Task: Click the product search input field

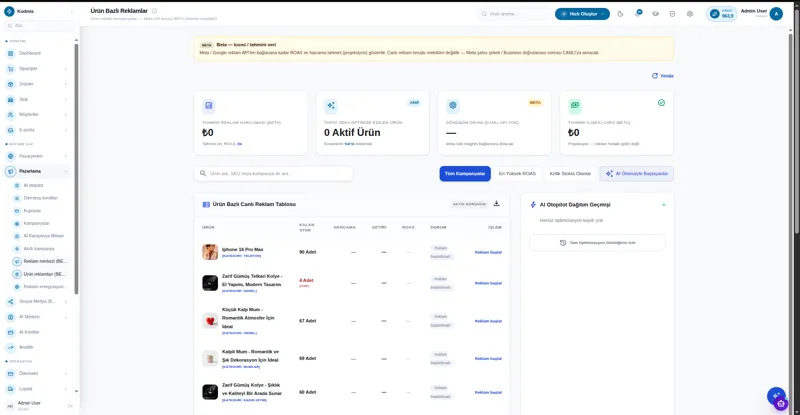Action: click(273, 174)
